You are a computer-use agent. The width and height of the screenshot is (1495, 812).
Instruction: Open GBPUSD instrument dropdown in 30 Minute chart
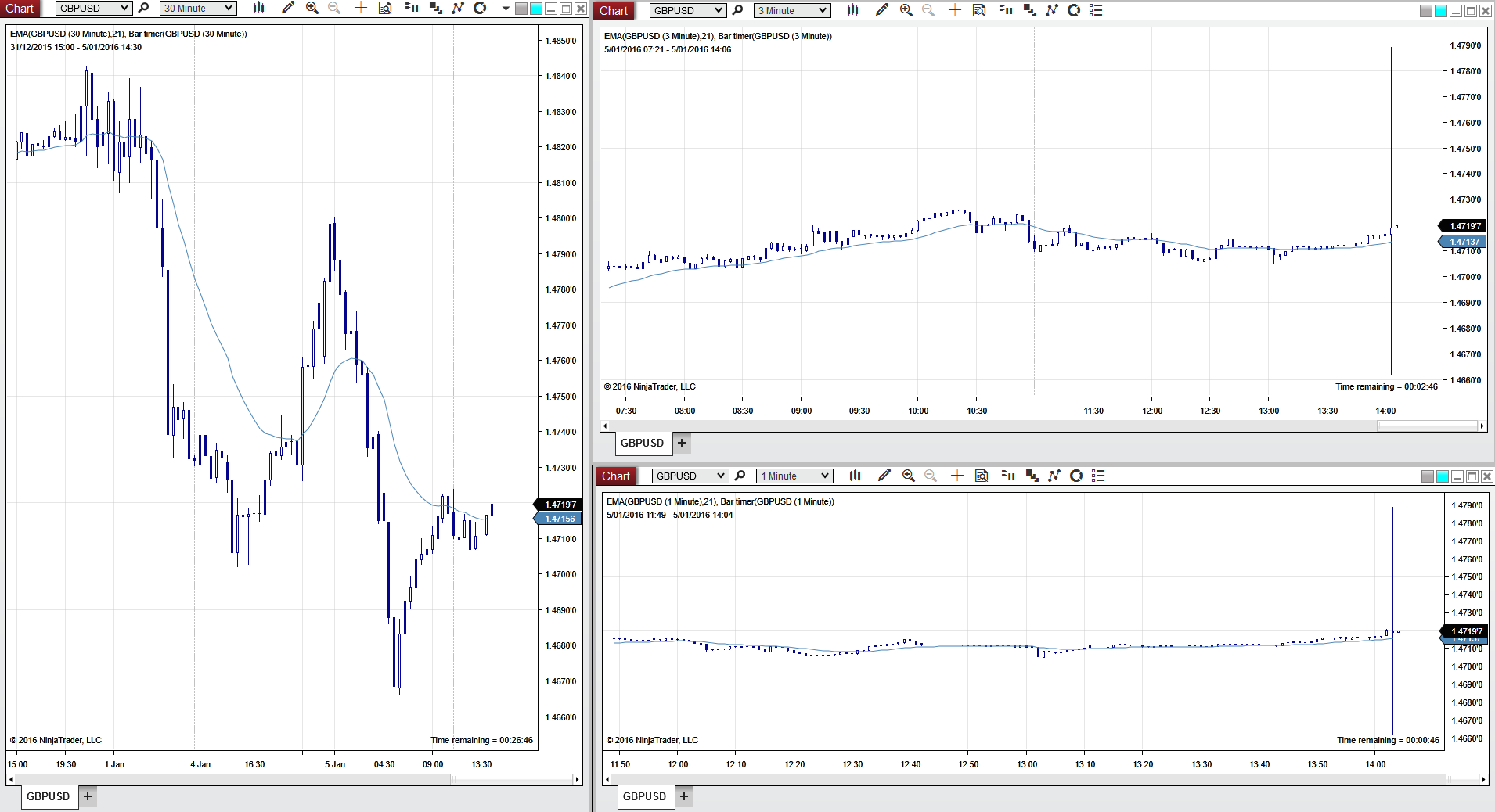click(x=93, y=8)
